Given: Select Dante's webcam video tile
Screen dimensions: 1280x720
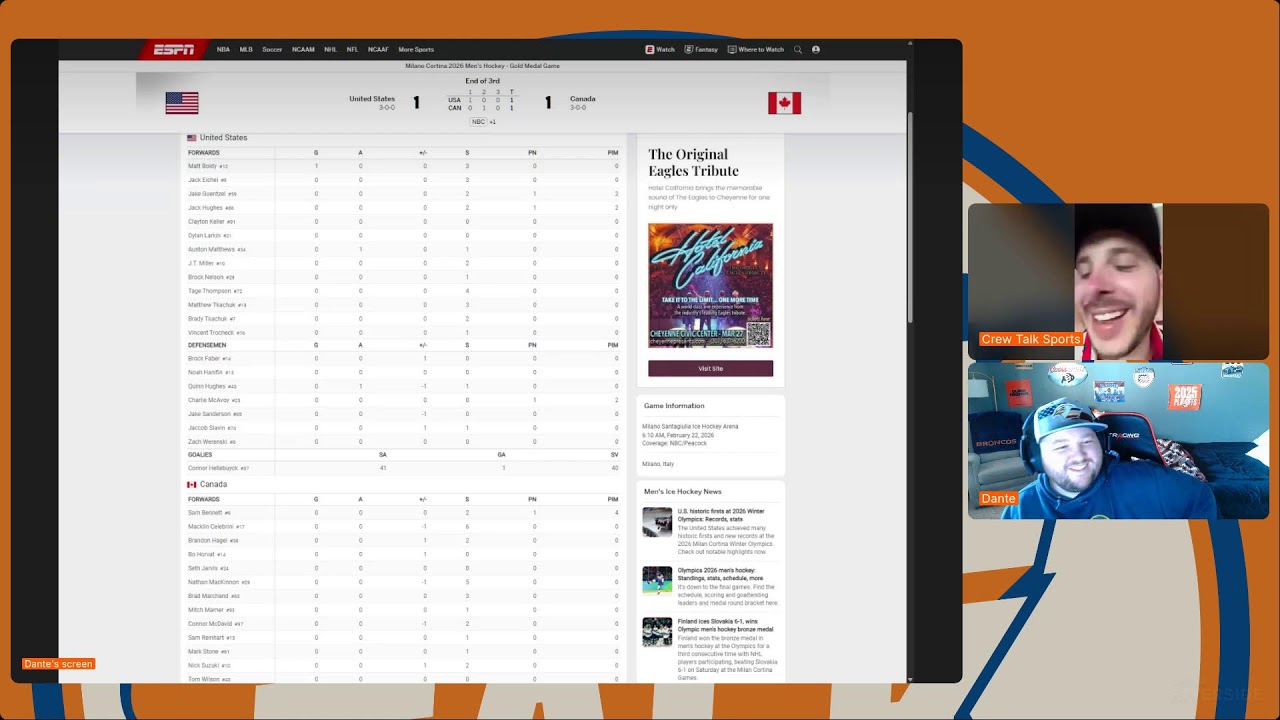Looking at the screenshot, I should 1118,441.
